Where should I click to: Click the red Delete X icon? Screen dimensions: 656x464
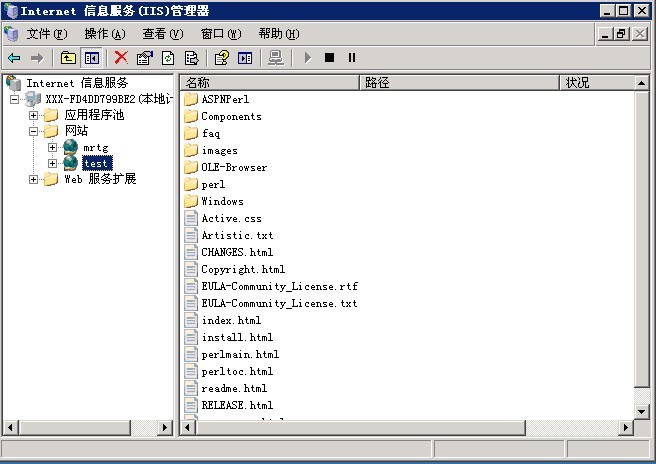point(121,58)
